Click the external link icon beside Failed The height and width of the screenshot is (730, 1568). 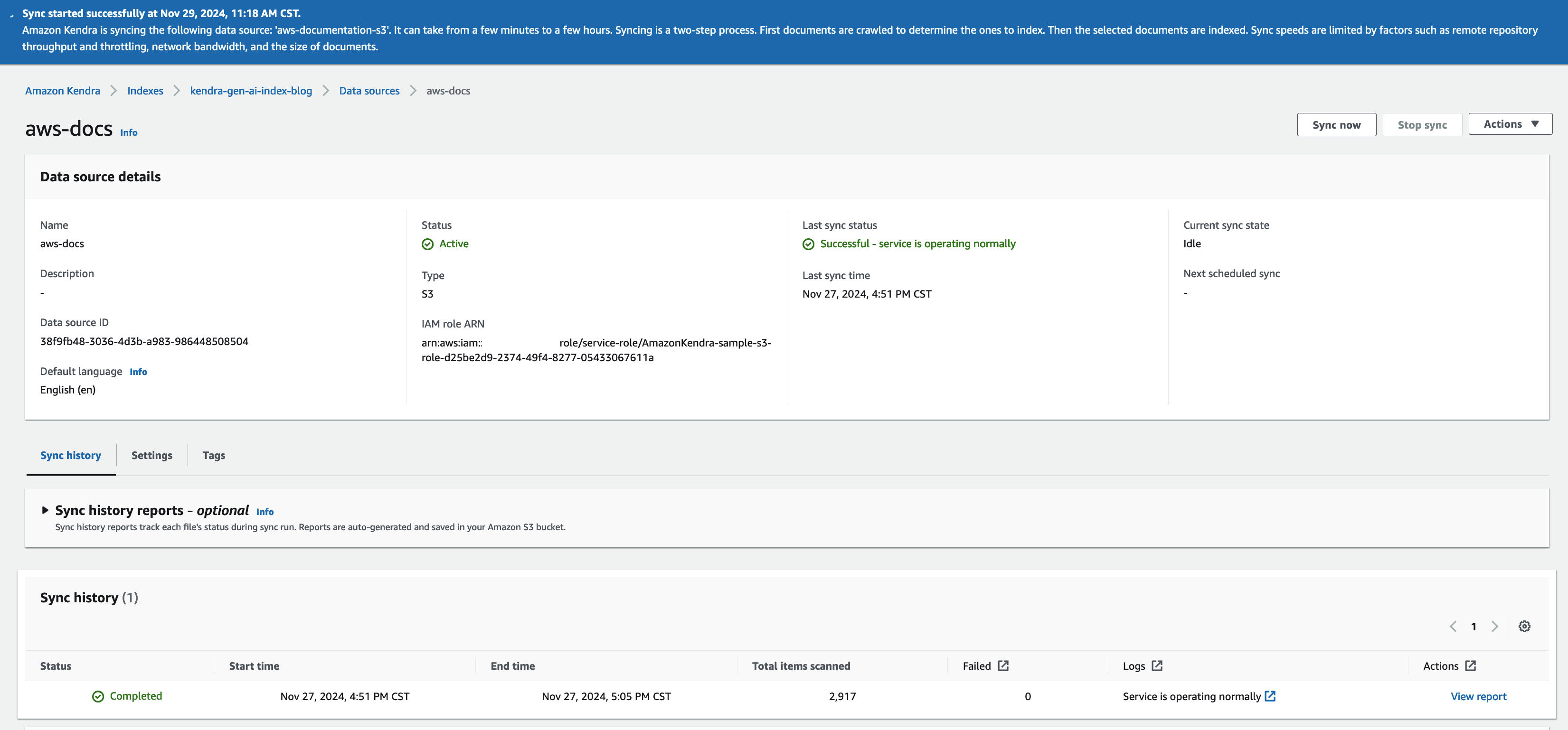(x=1003, y=665)
